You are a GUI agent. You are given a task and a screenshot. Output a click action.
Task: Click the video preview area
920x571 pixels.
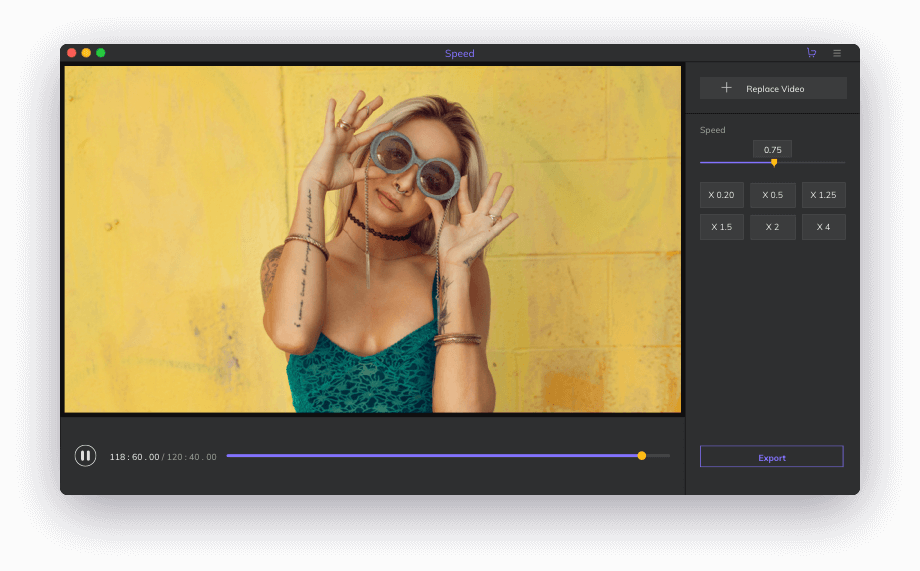[372, 239]
